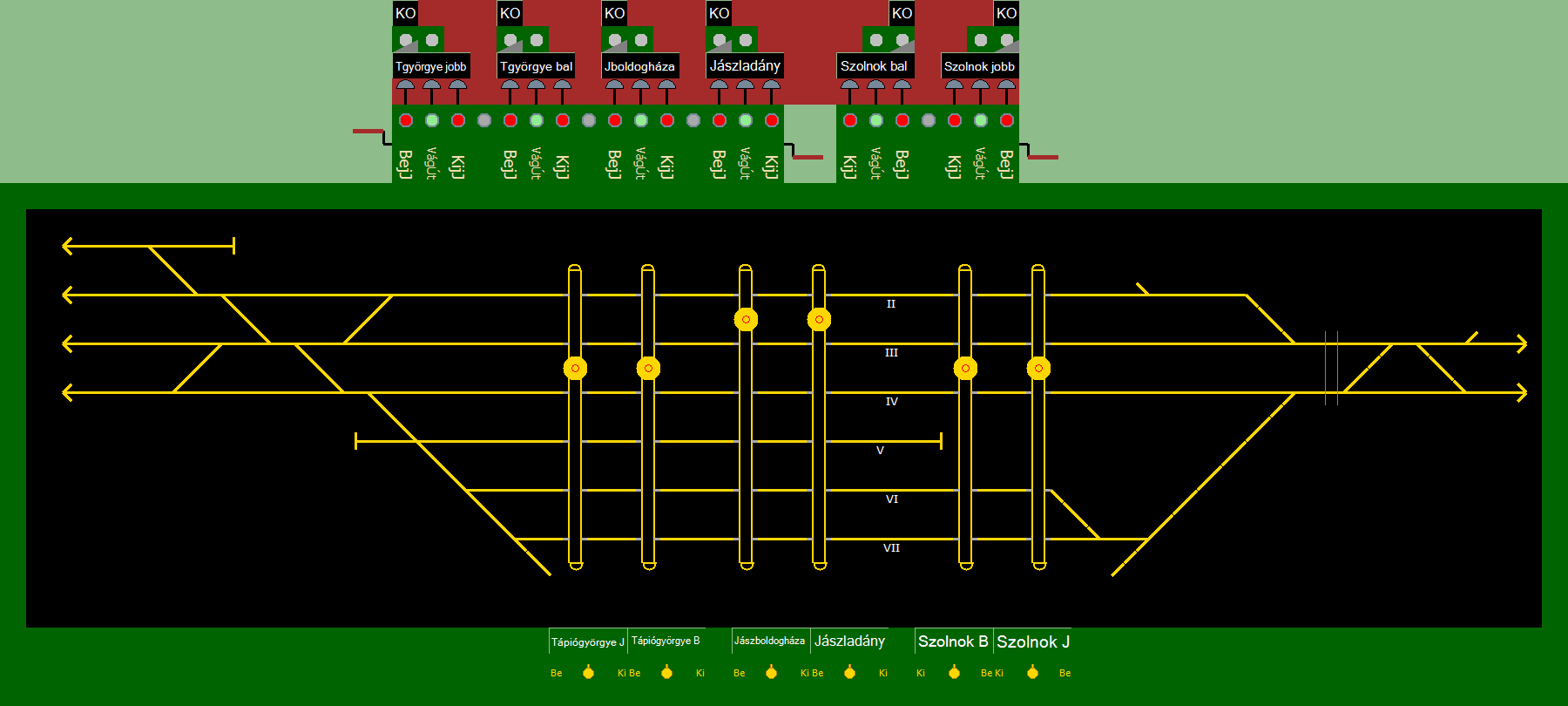This screenshot has height=706, width=1568.
Task: Click the green Vágút lamp of Szolnok jobb
Action: click(x=981, y=120)
